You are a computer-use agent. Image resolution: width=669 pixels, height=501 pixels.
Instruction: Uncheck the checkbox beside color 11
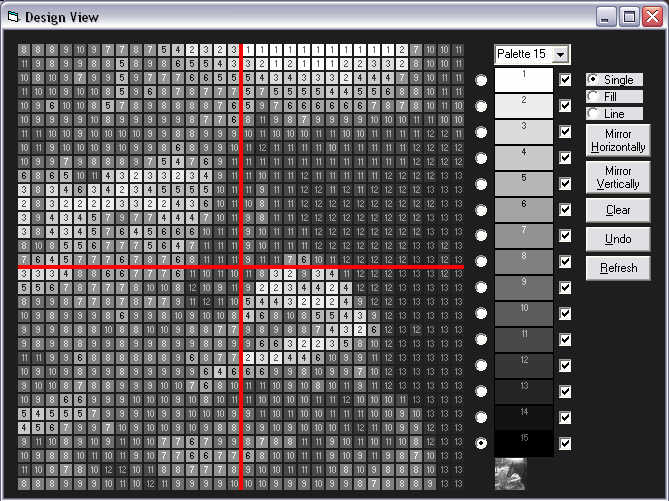[565, 340]
